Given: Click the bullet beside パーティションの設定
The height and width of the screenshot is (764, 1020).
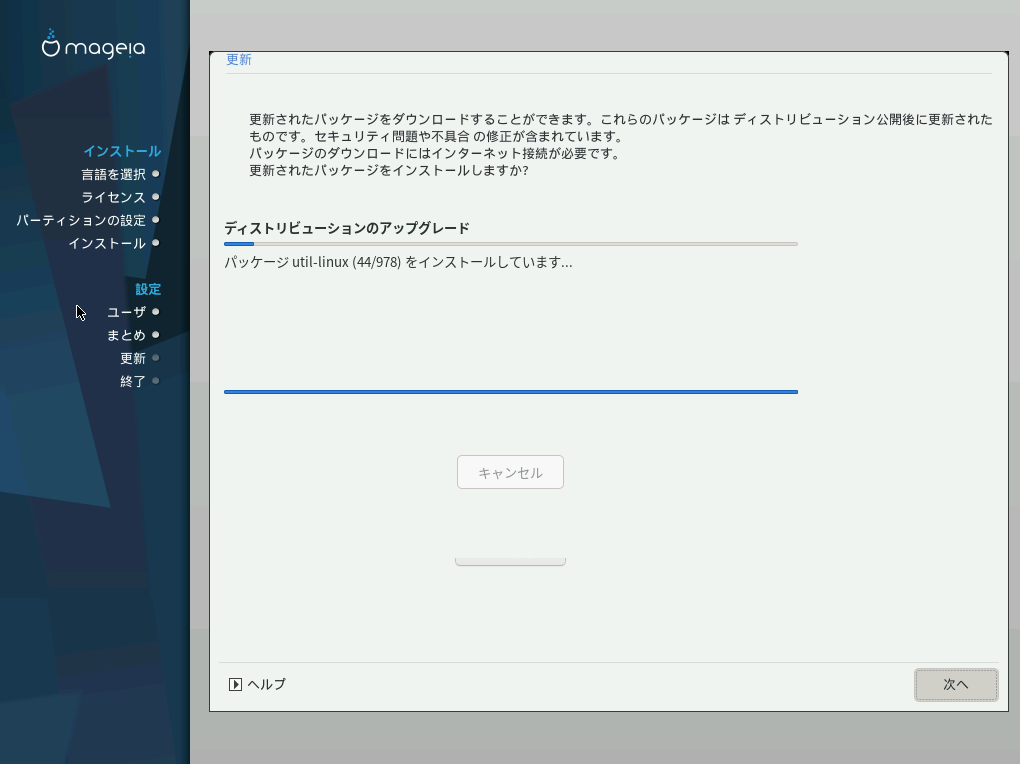Looking at the screenshot, I should (156, 220).
